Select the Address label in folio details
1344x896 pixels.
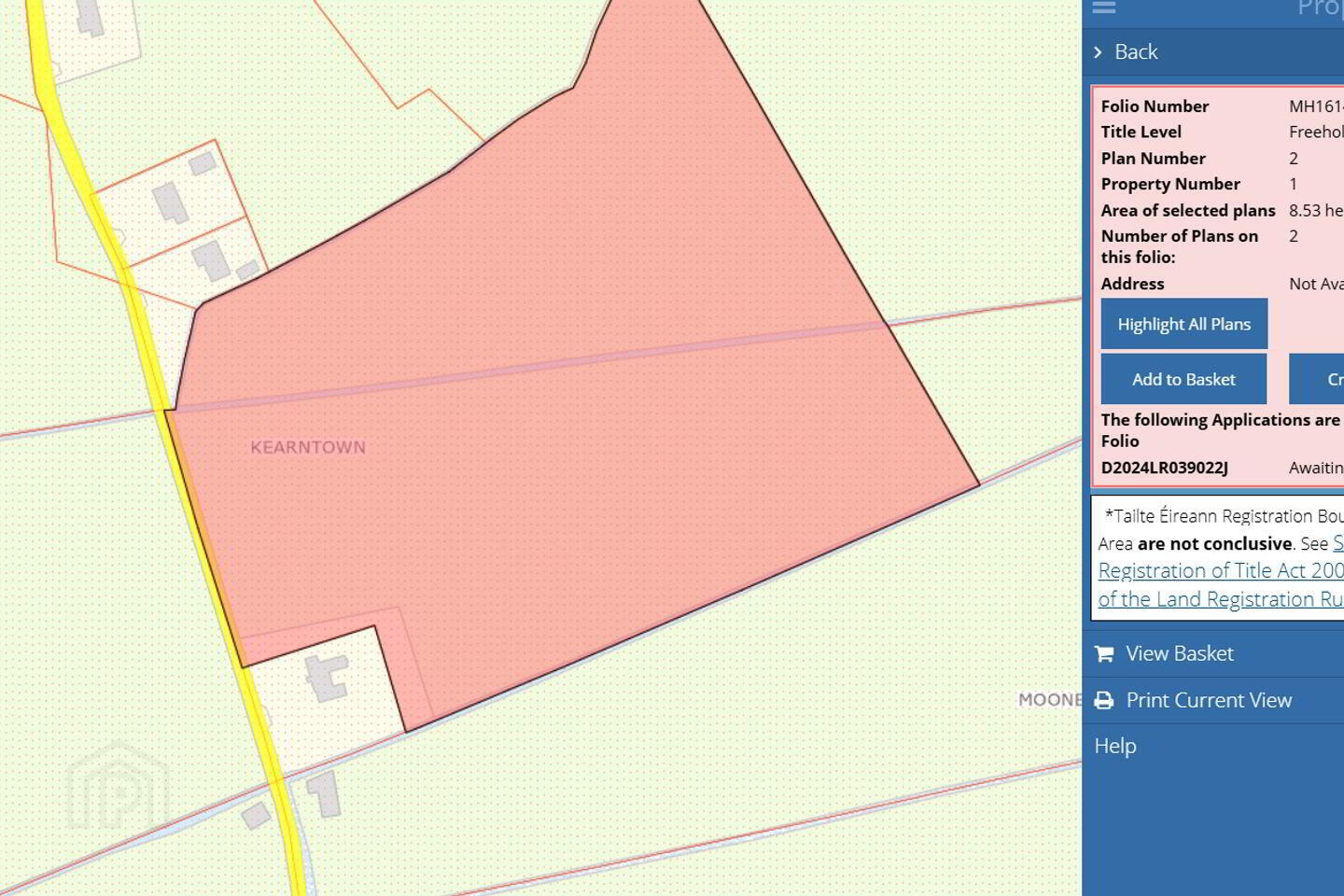point(1132,284)
